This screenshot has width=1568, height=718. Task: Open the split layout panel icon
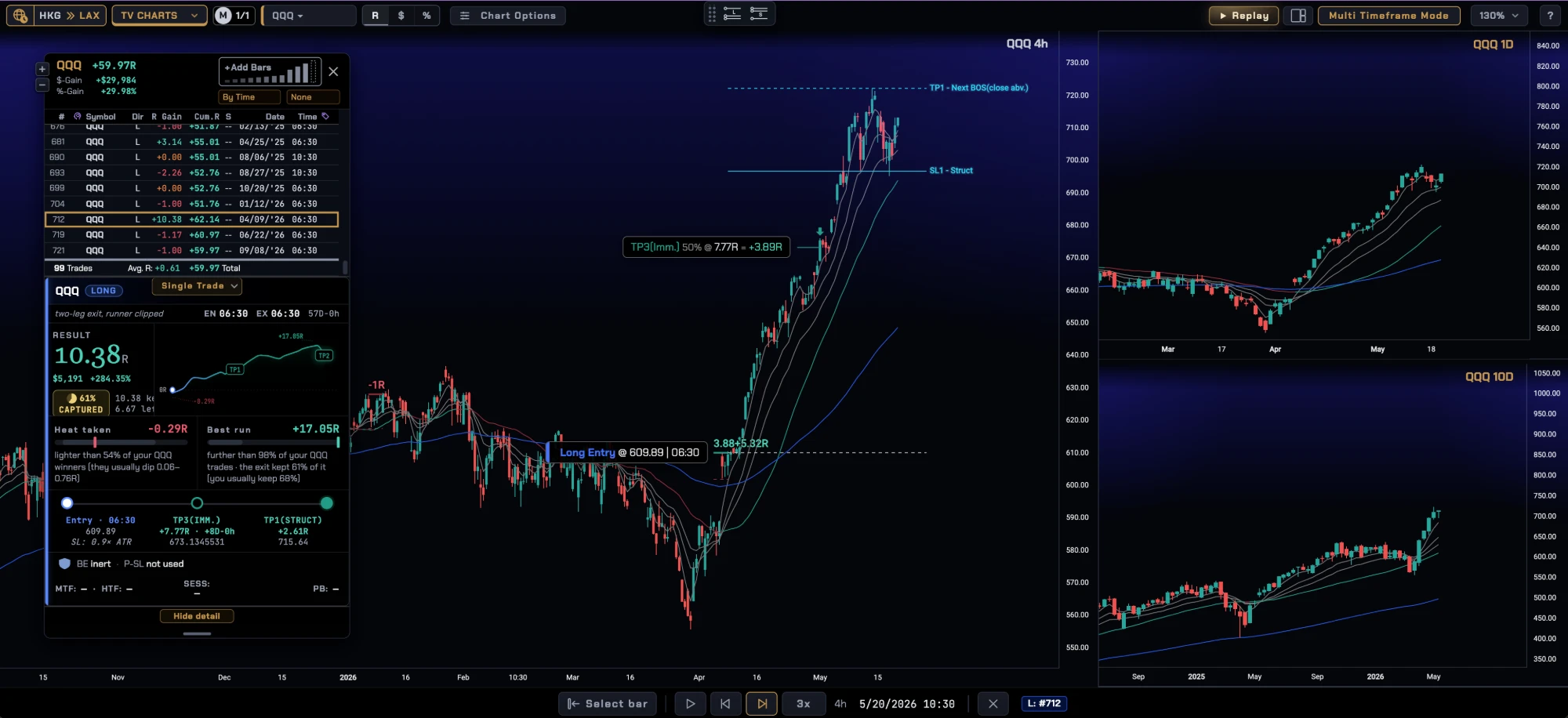[1298, 16]
